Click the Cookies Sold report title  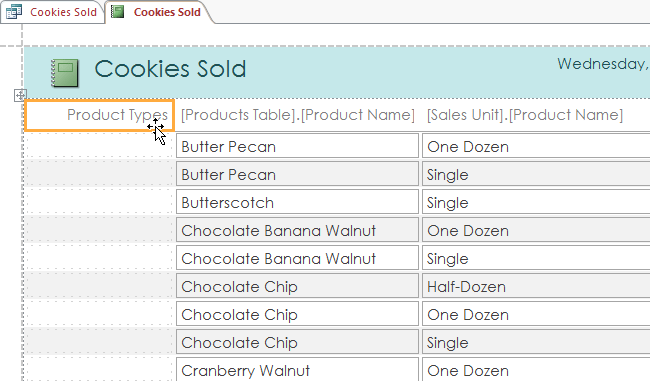point(170,69)
